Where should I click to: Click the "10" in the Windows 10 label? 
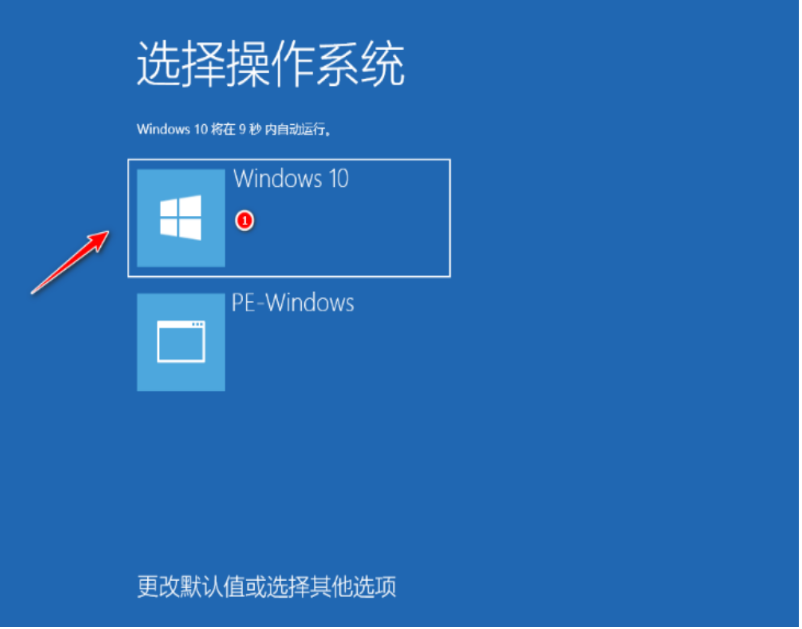coord(339,179)
